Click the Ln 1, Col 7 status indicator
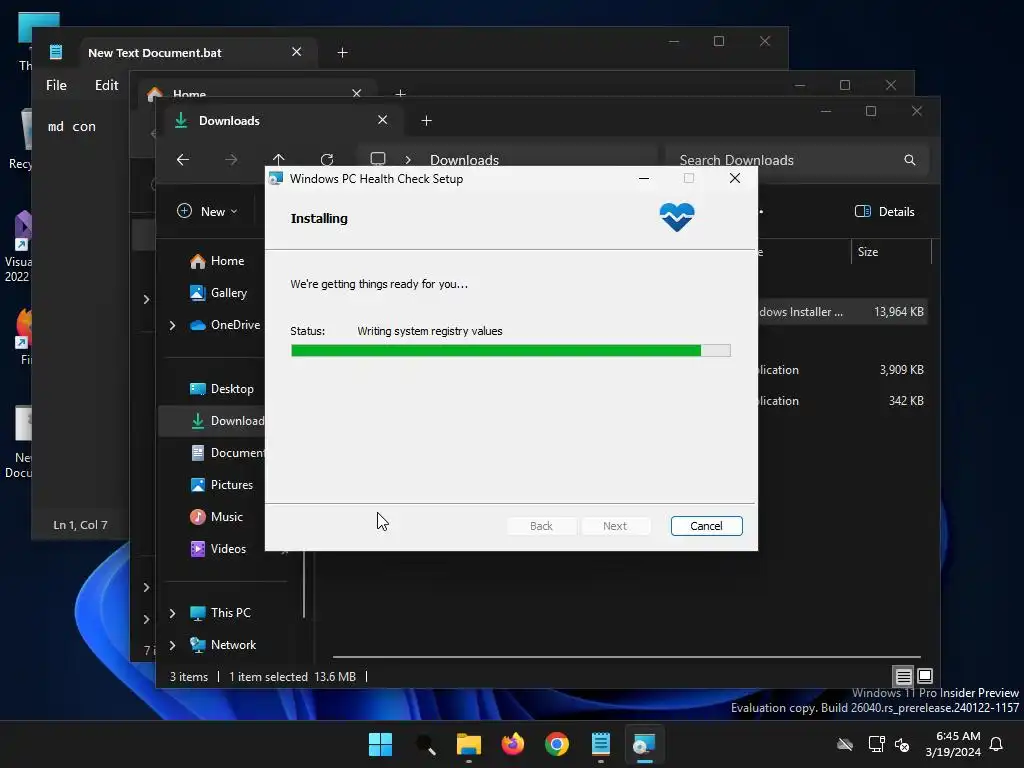Screen dimensions: 1024x768 coord(80,524)
